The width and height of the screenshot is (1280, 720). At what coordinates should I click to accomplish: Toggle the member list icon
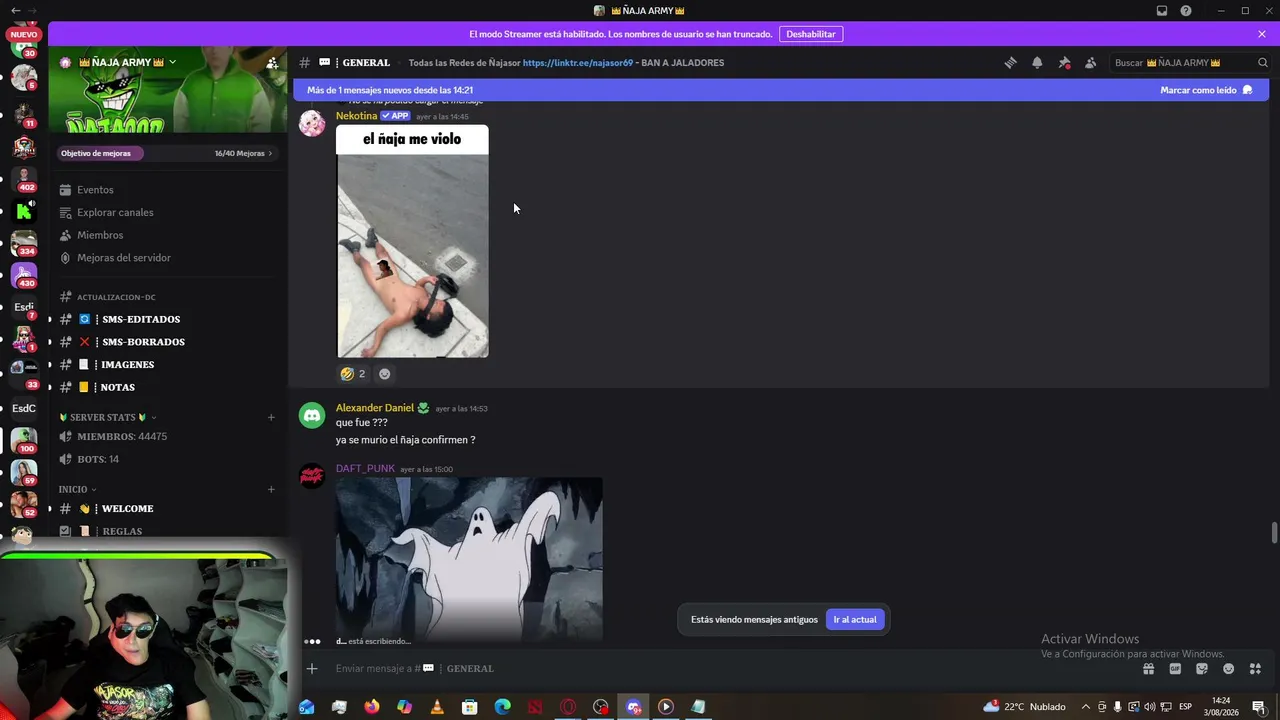pyautogui.click(x=1090, y=62)
